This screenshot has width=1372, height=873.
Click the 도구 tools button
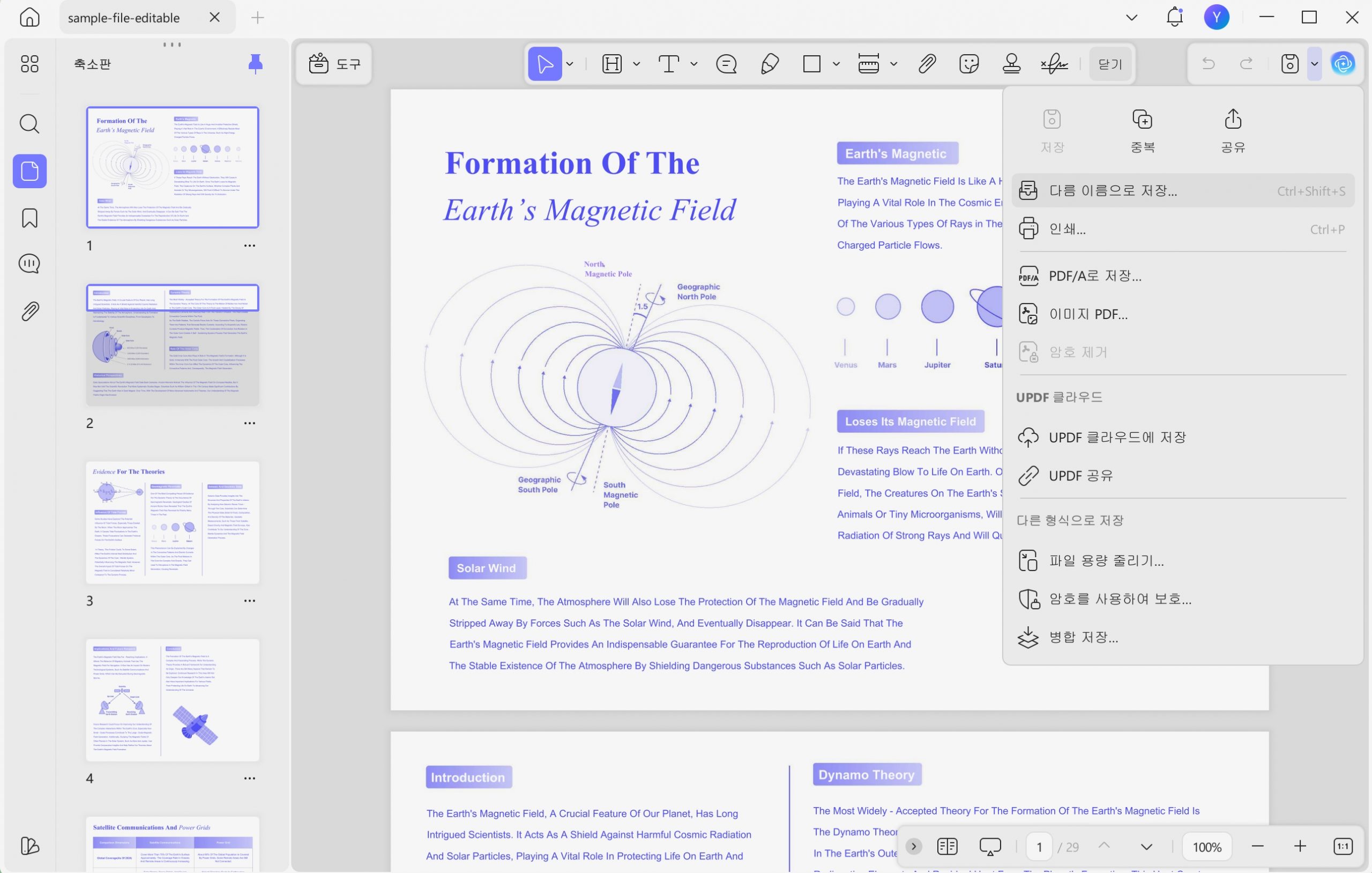pyautogui.click(x=334, y=63)
